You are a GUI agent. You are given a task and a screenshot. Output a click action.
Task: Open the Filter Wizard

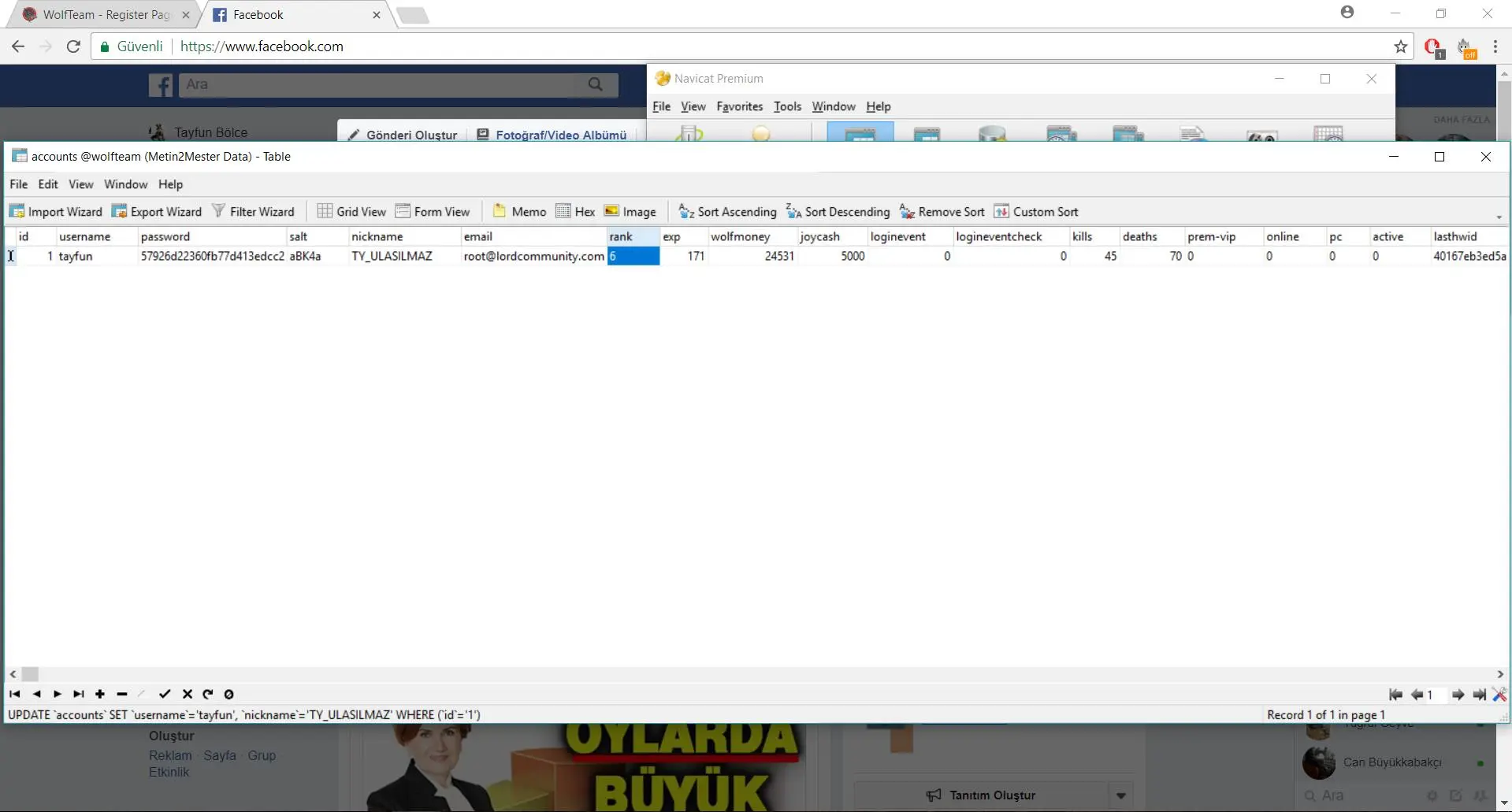point(253,212)
